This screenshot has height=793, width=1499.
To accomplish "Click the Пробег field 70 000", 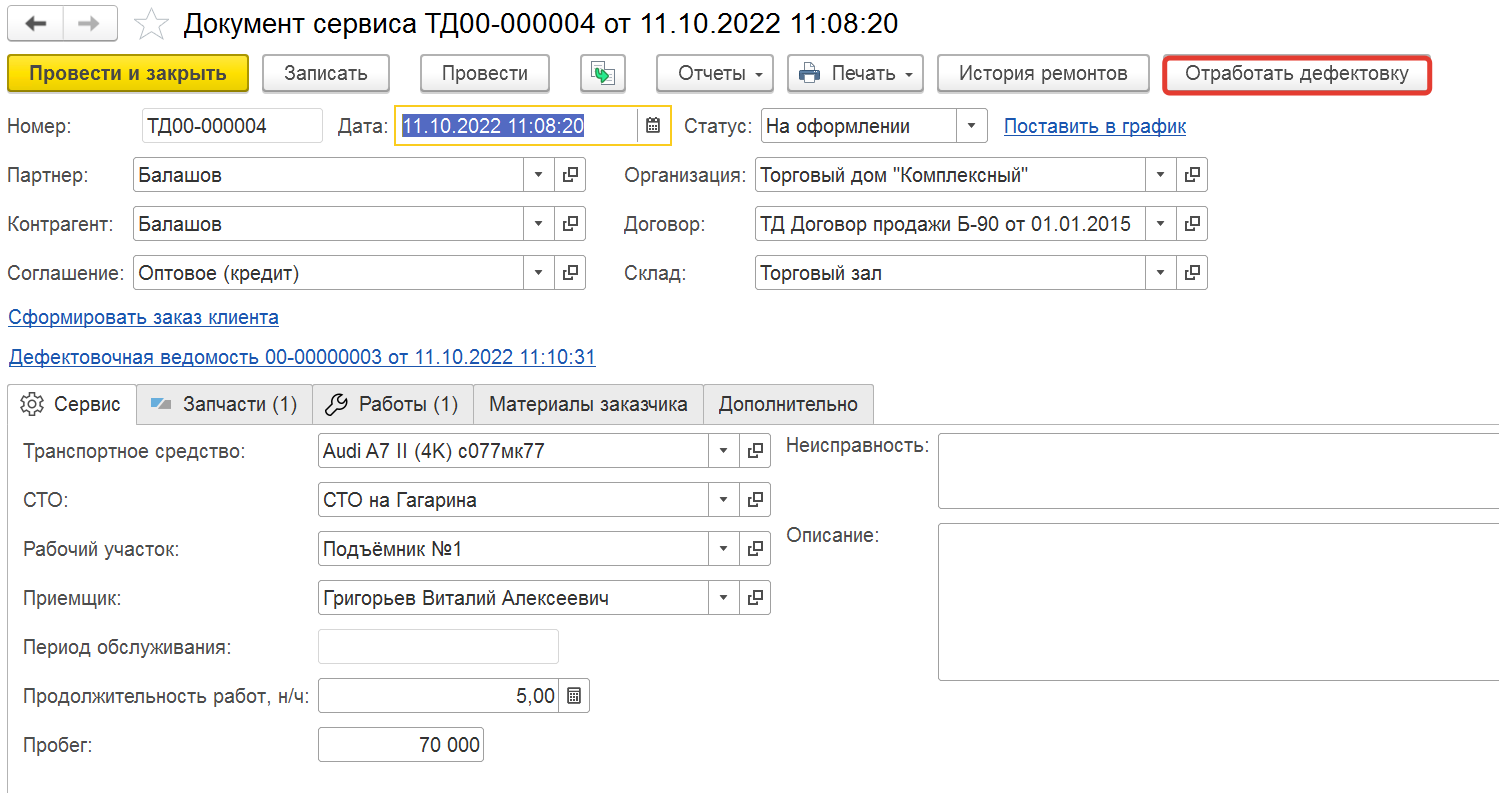I will click(401, 745).
